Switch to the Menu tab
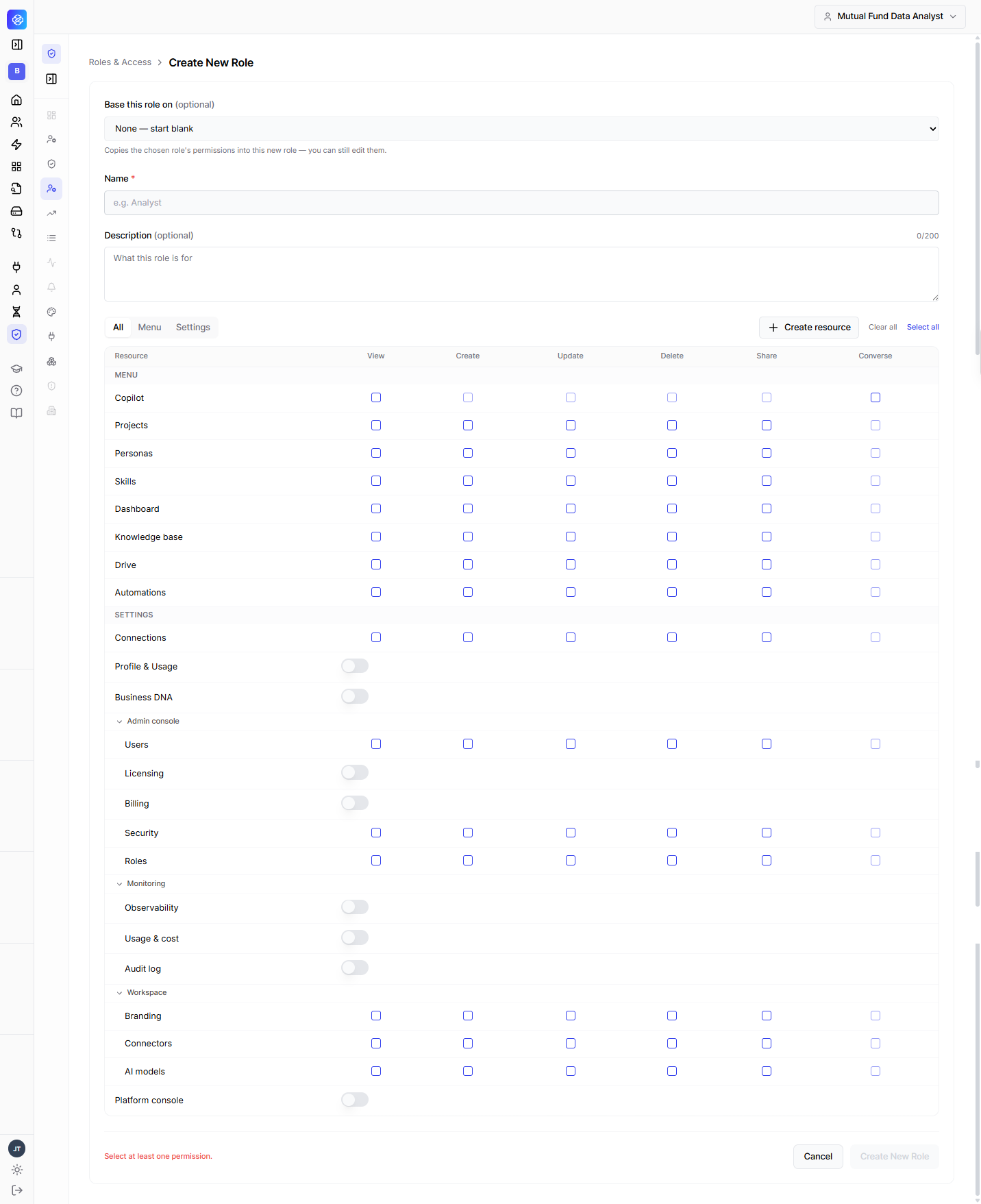Image resolution: width=981 pixels, height=1204 pixels. click(x=149, y=328)
